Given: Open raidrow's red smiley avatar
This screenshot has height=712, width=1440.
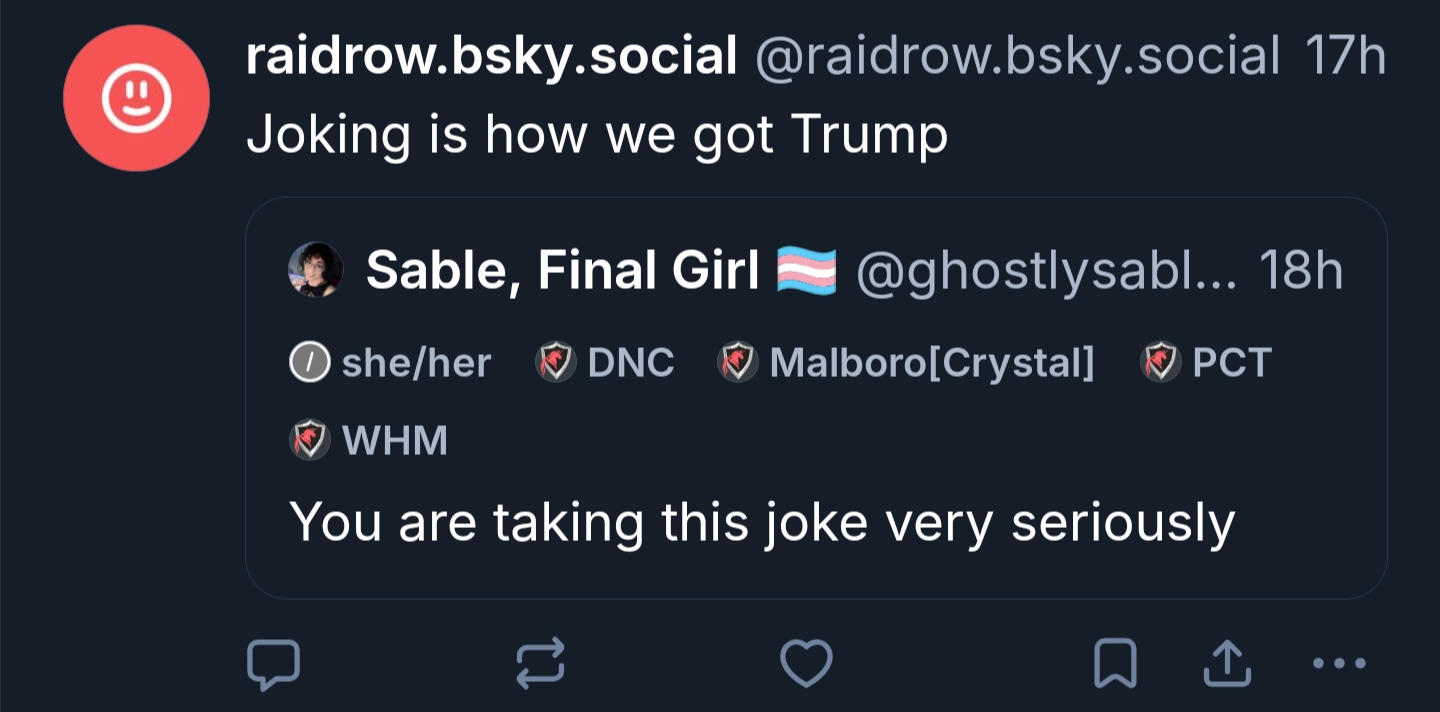Looking at the screenshot, I should (x=136, y=98).
